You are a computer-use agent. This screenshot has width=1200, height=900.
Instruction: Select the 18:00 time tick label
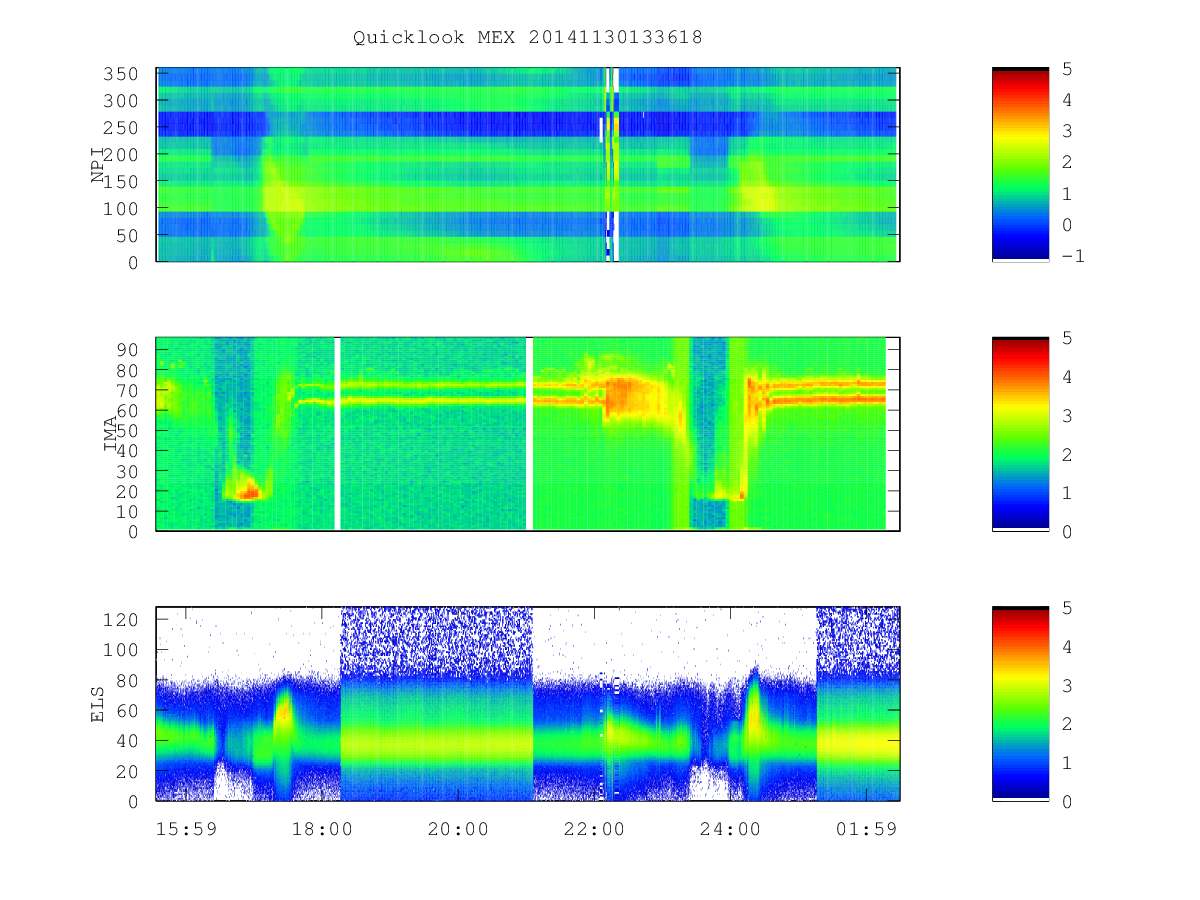[x=323, y=829]
